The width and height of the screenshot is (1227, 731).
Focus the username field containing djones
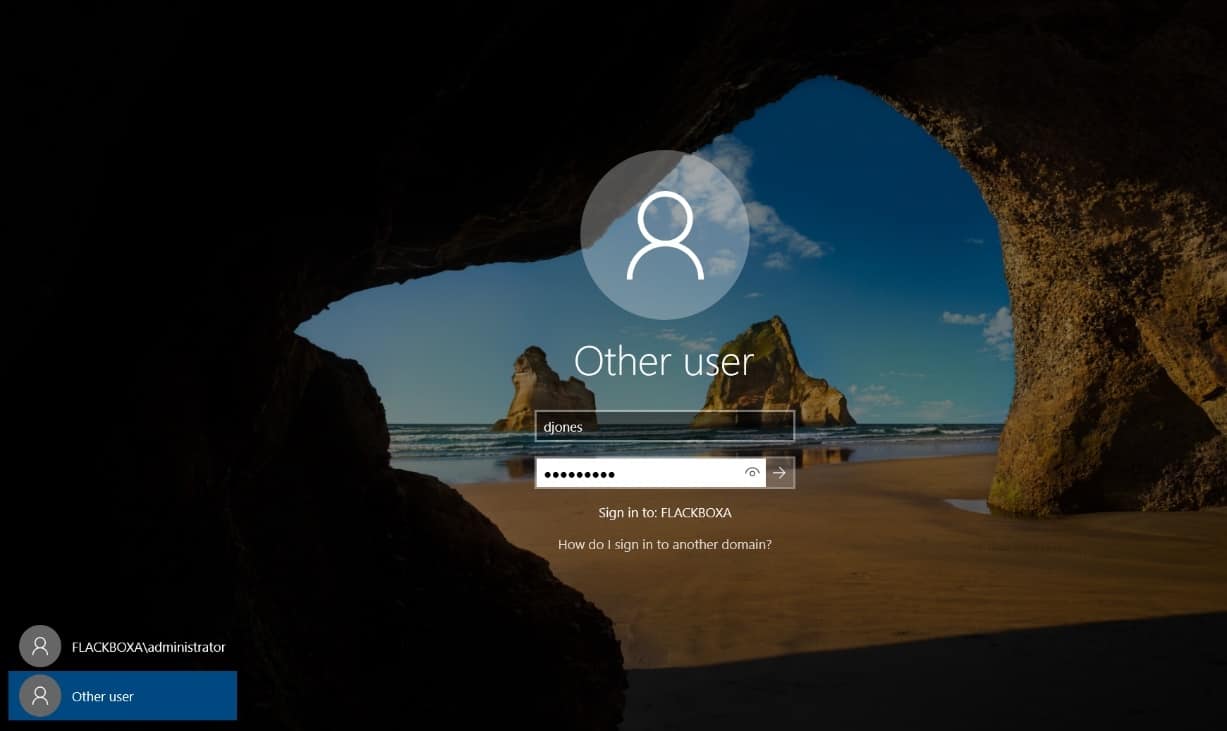pyautogui.click(x=664, y=426)
